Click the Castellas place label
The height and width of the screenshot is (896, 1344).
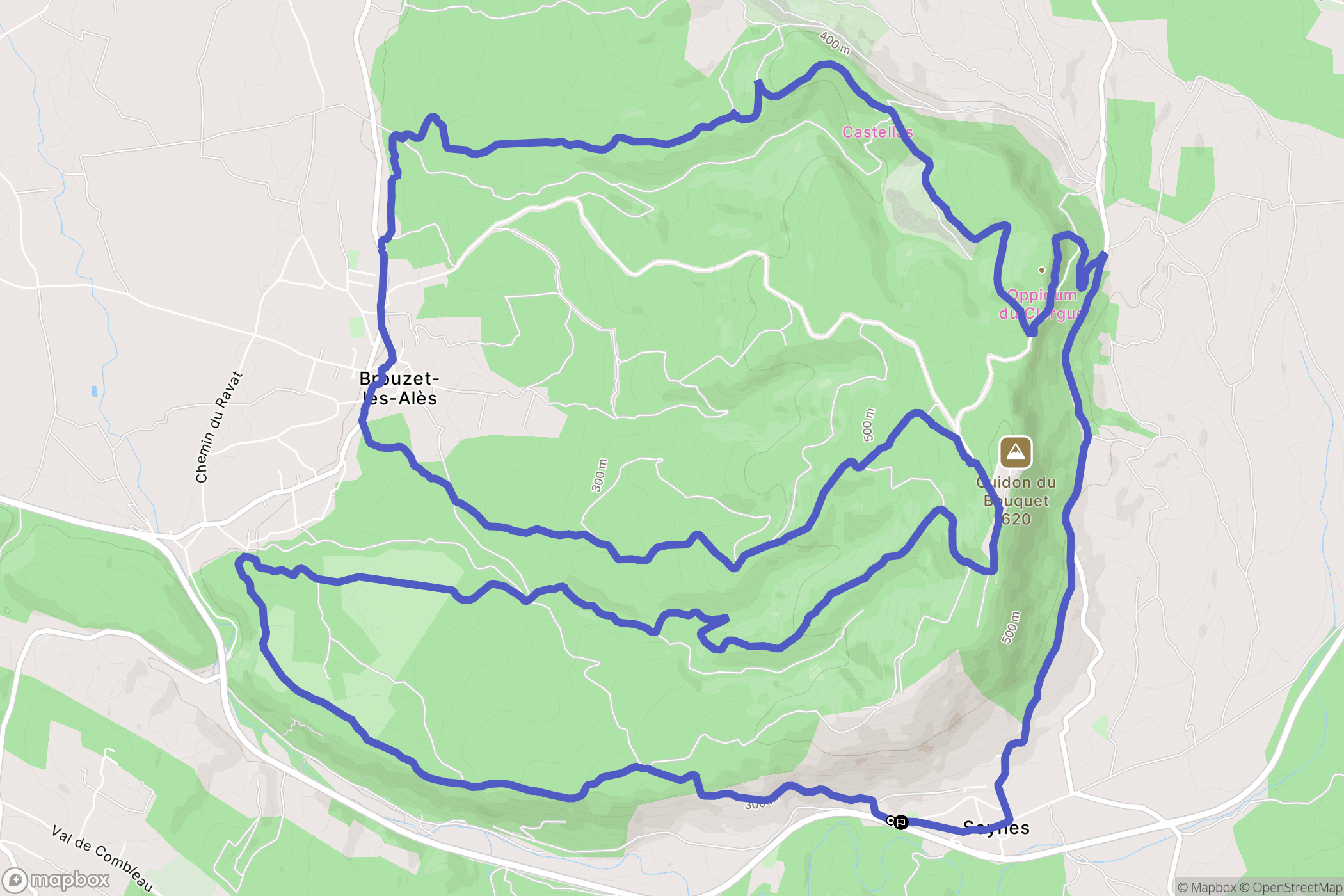coord(877,132)
